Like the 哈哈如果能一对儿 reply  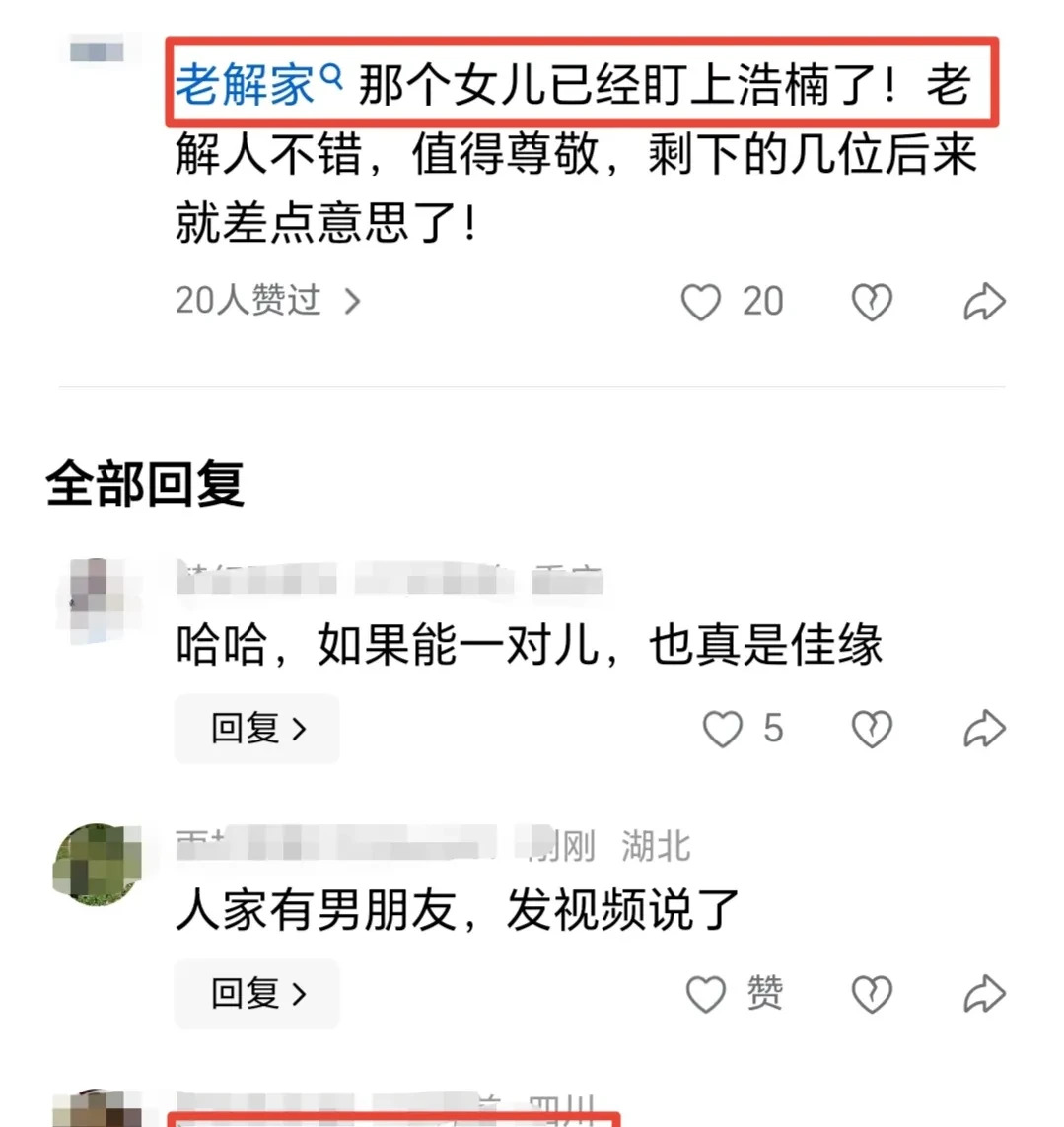[723, 729]
